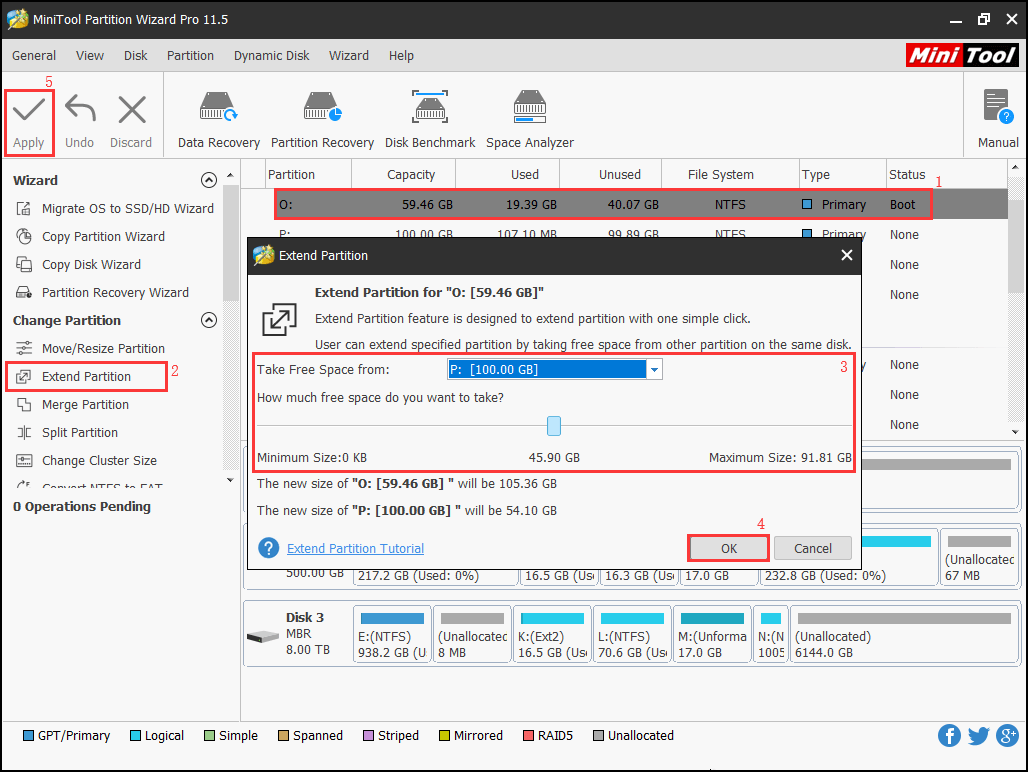Launch Disk Benchmark tool
Screen dimensions: 1028x772
(x=430, y=120)
